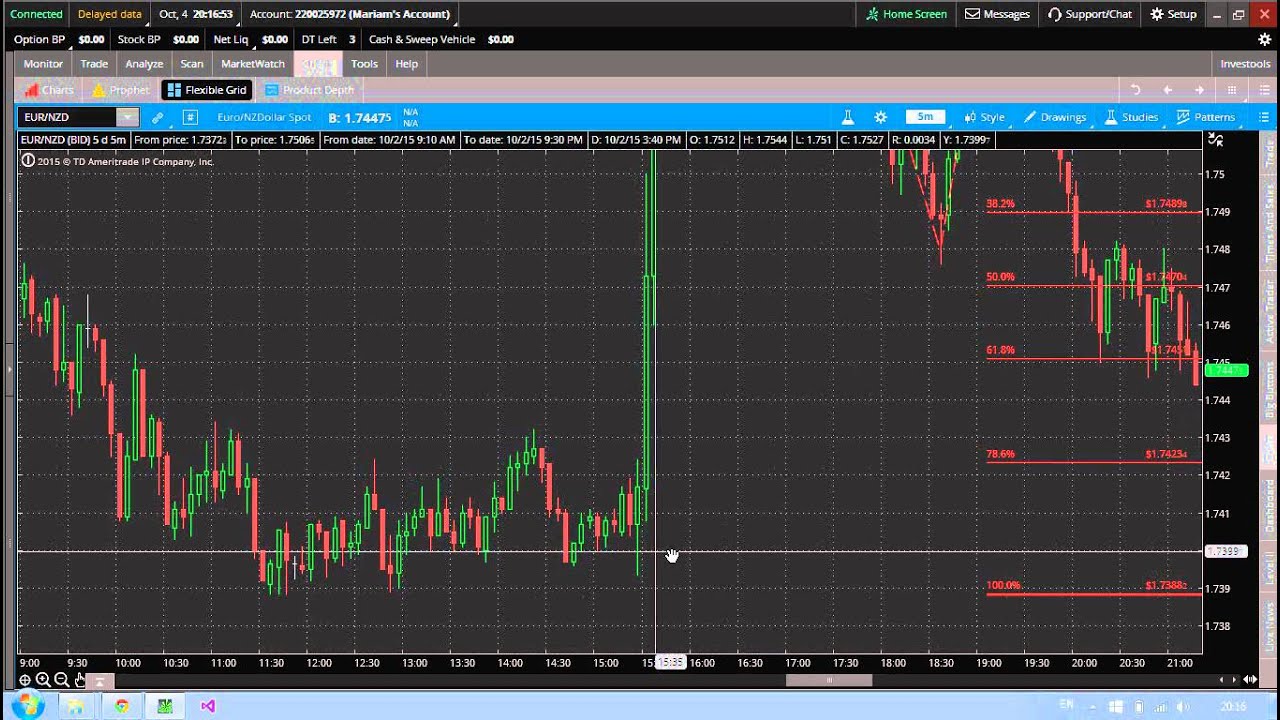The width and height of the screenshot is (1280, 720).
Task: Click the Mariam's Account selector
Action: tap(350, 14)
